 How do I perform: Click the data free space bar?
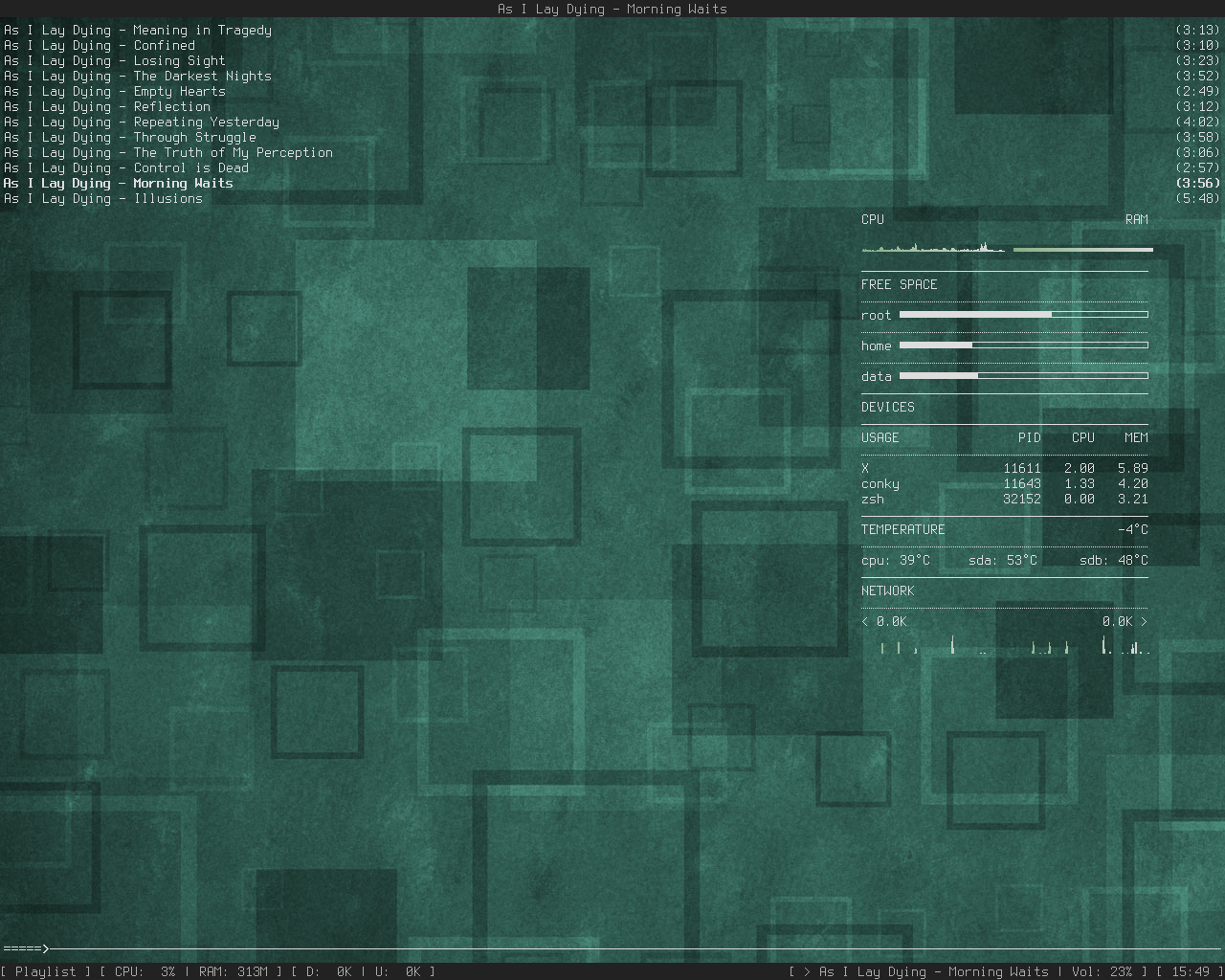1024,376
